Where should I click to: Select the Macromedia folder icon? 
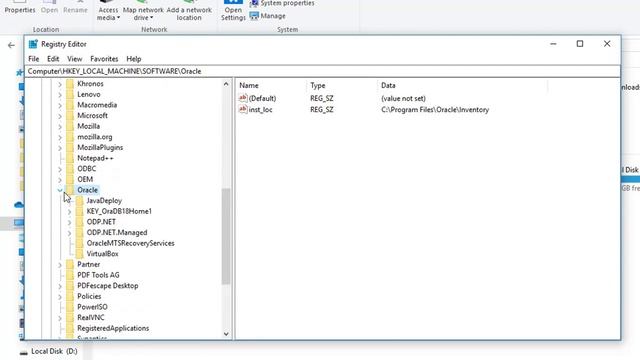pos(70,105)
